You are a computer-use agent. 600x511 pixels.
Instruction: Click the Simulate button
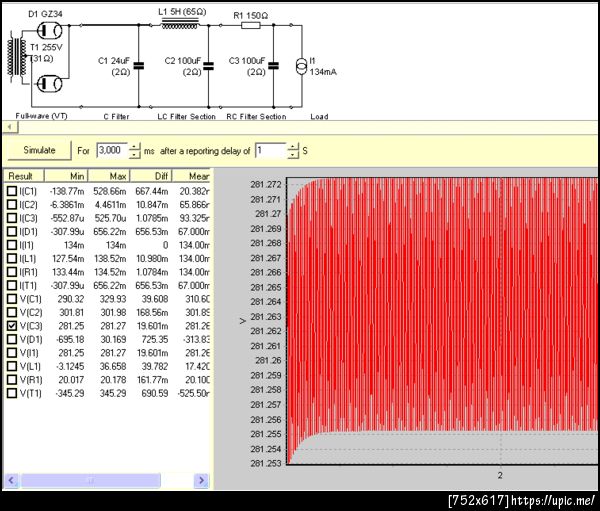39,150
